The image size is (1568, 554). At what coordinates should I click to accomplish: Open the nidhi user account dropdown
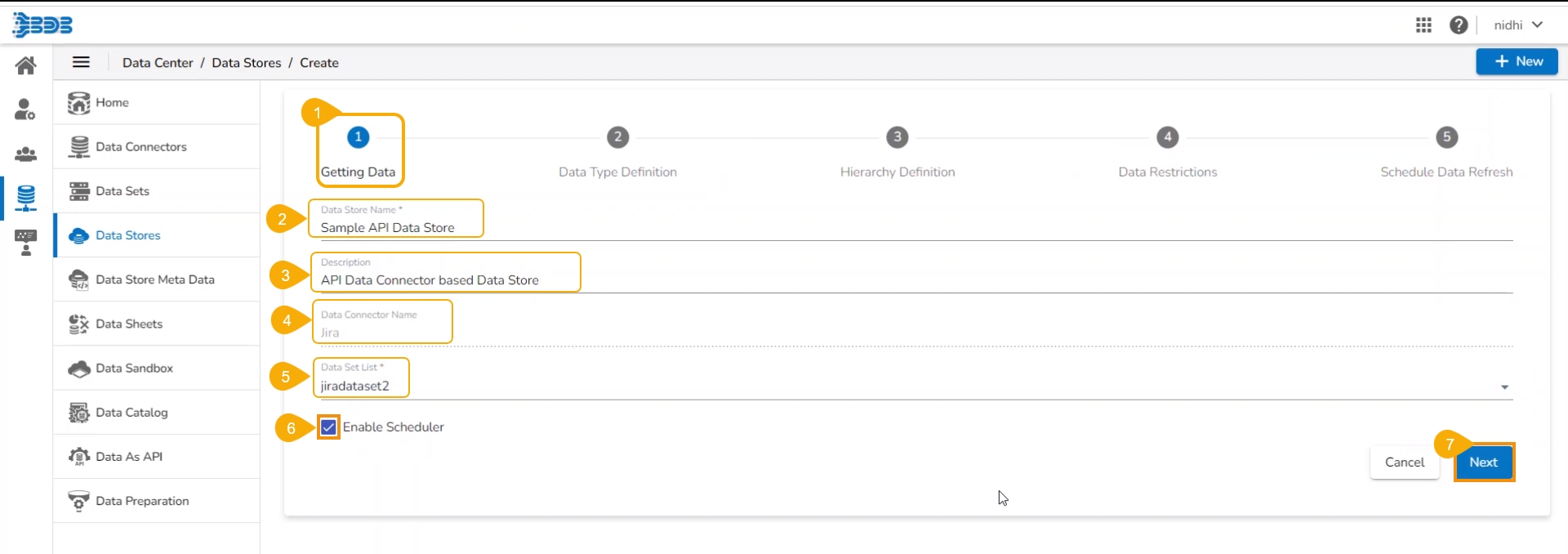[1517, 25]
